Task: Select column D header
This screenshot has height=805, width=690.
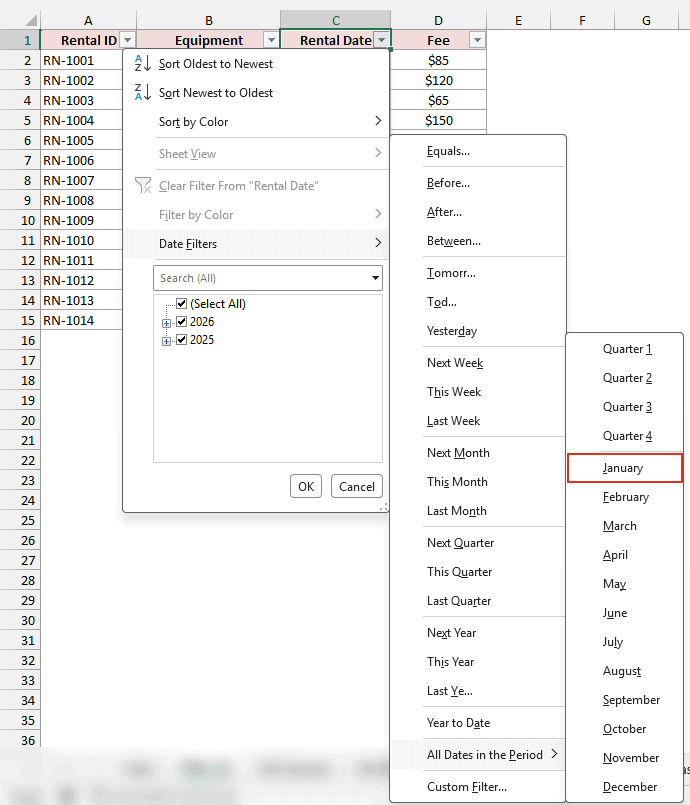Action: [438, 21]
